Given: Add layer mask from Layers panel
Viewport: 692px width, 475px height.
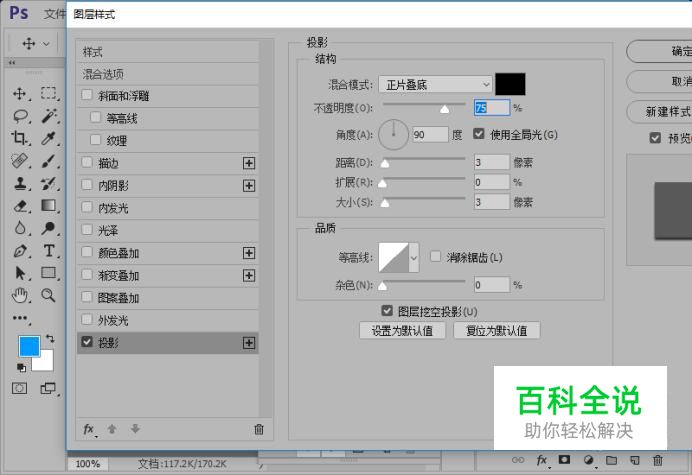Looking at the screenshot, I should tap(564, 460).
